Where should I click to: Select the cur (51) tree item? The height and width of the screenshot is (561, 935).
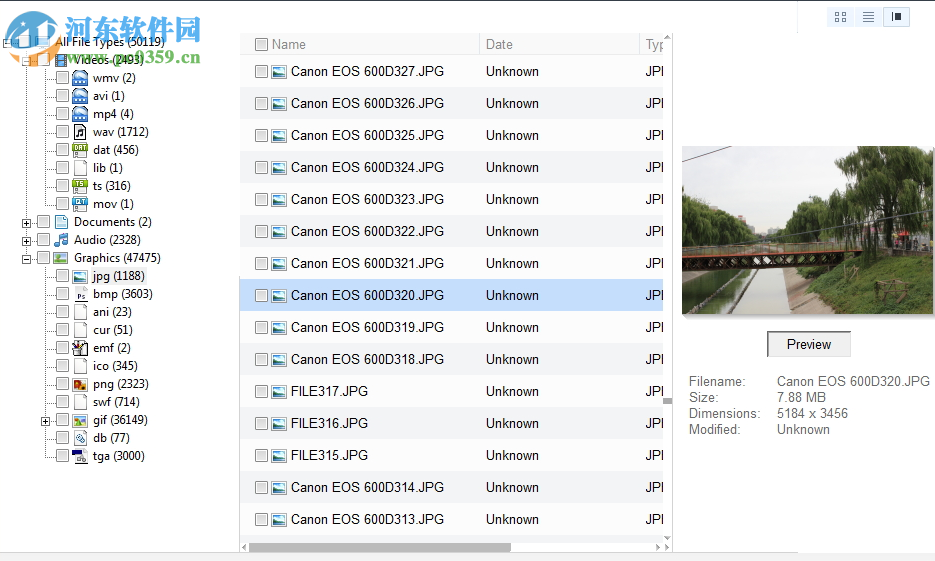click(113, 330)
